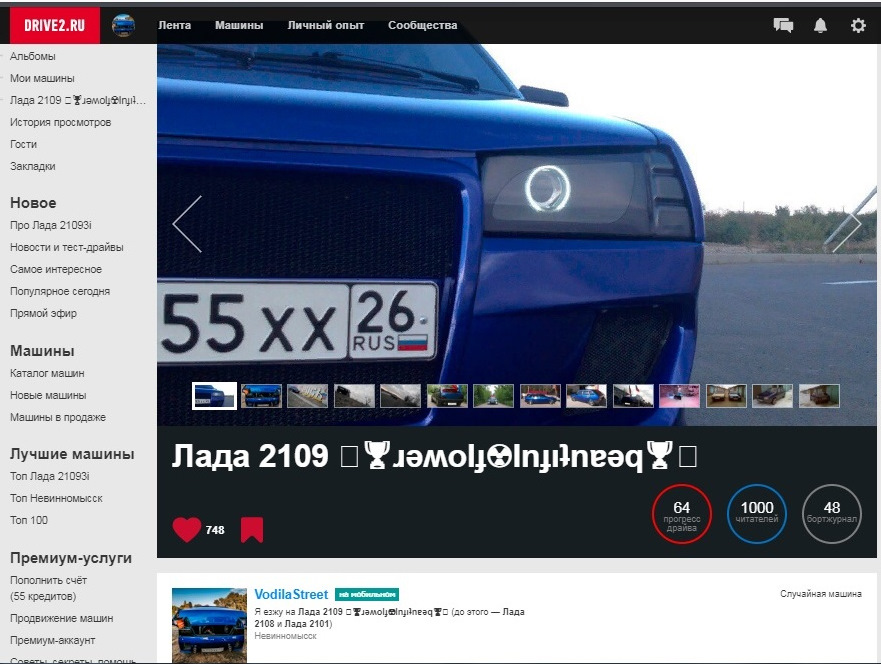Open the messages chat icon

click(783, 25)
